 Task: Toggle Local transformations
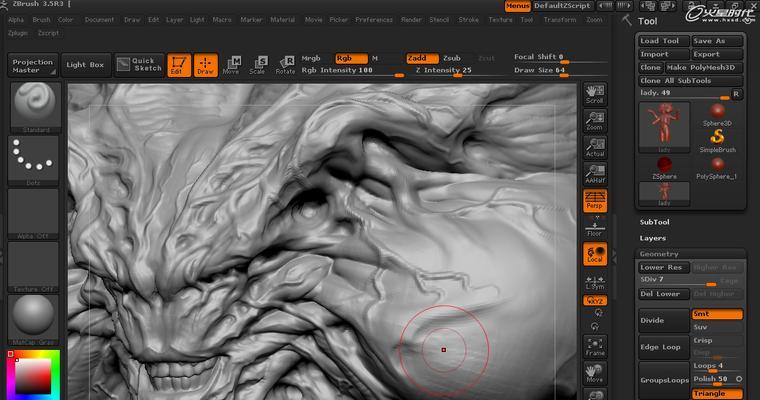click(x=595, y=254)
